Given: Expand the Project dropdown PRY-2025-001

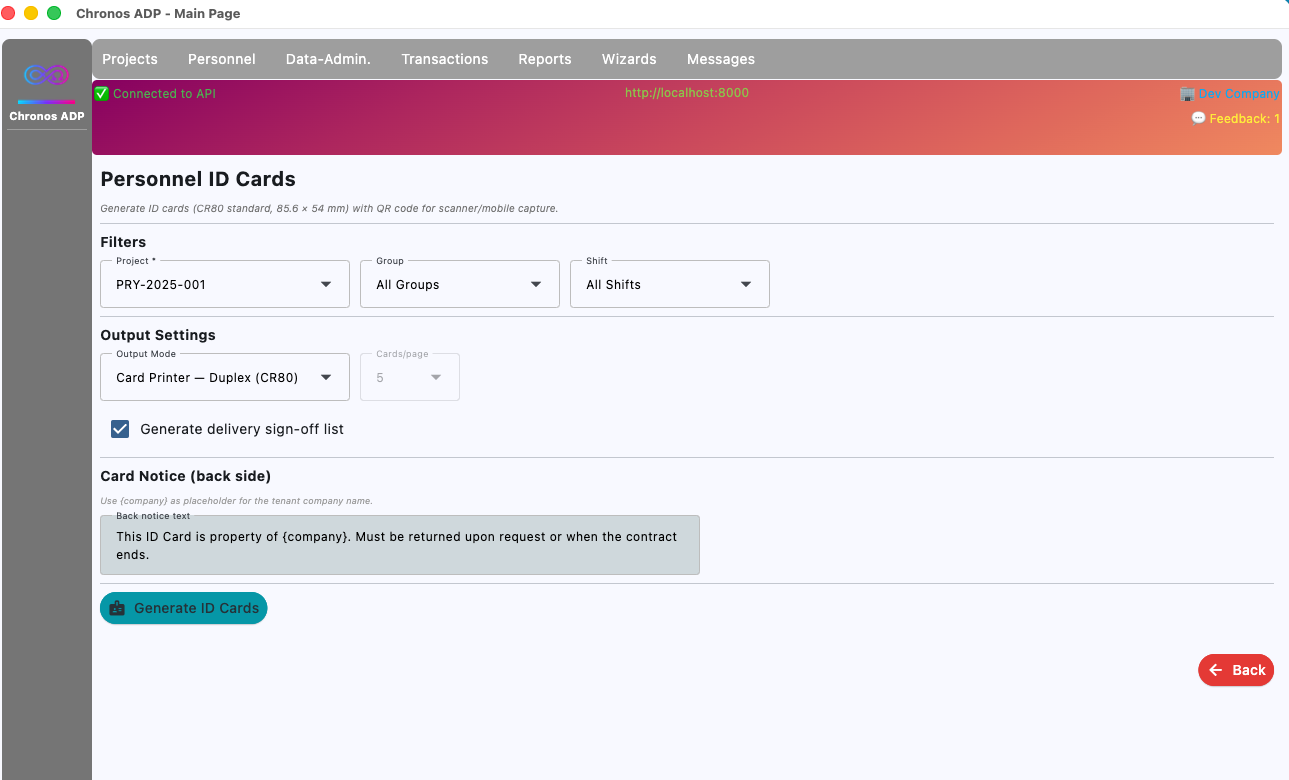Looking at the screenshot, I should (225, 284).
